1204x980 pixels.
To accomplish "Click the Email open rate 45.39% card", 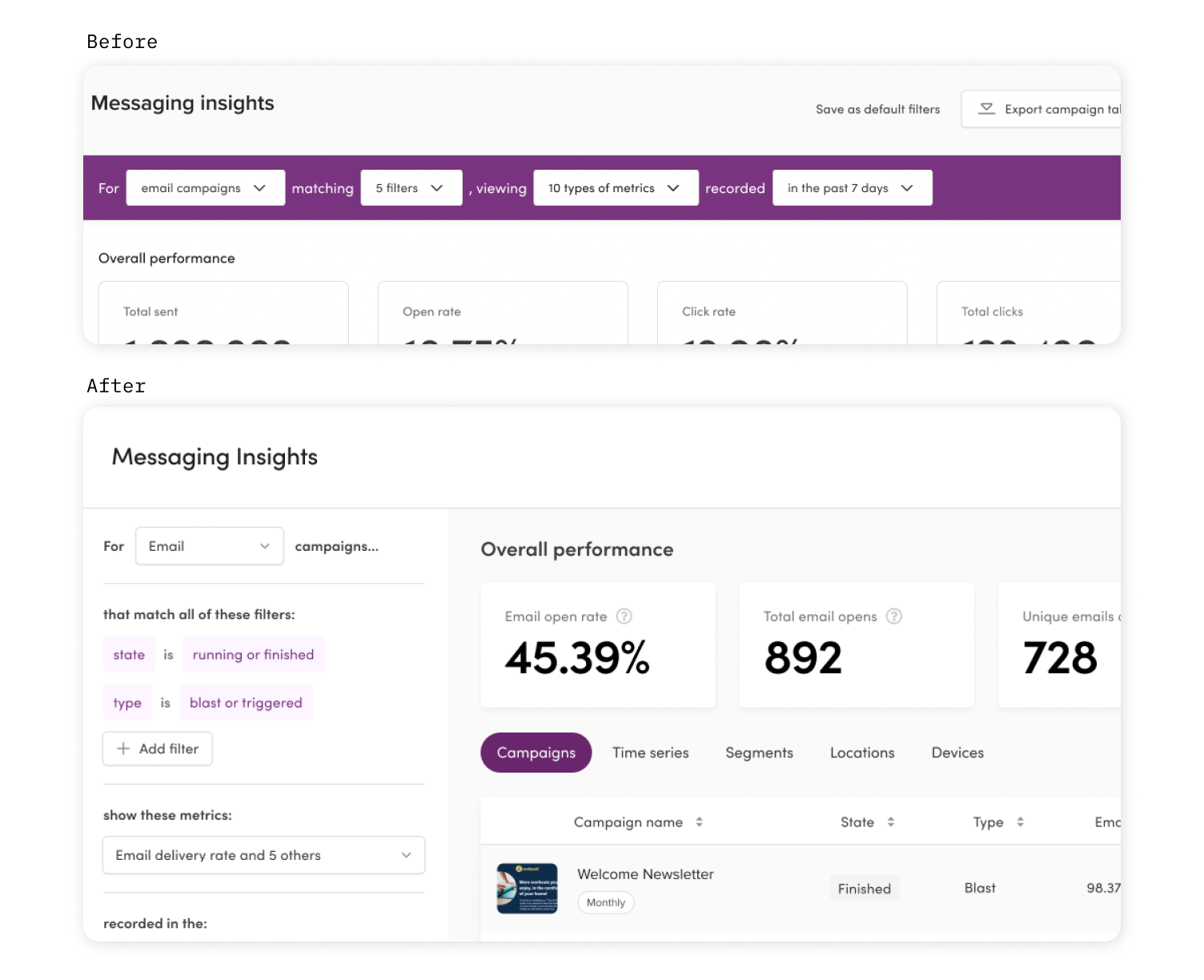I will 598,645.
